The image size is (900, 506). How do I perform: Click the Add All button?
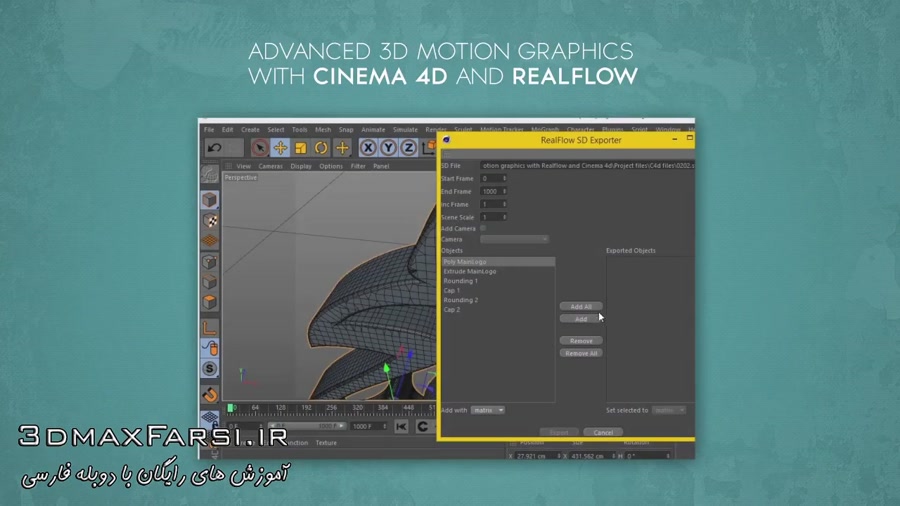point(581,306)
